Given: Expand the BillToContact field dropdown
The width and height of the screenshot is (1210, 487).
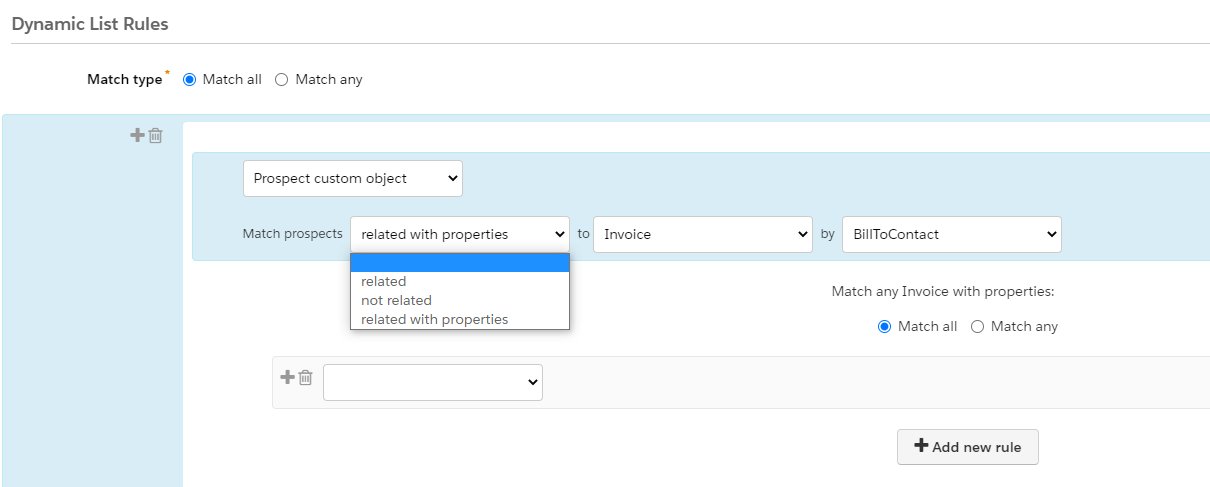Looking at the screenshot, I should point(951,234).
